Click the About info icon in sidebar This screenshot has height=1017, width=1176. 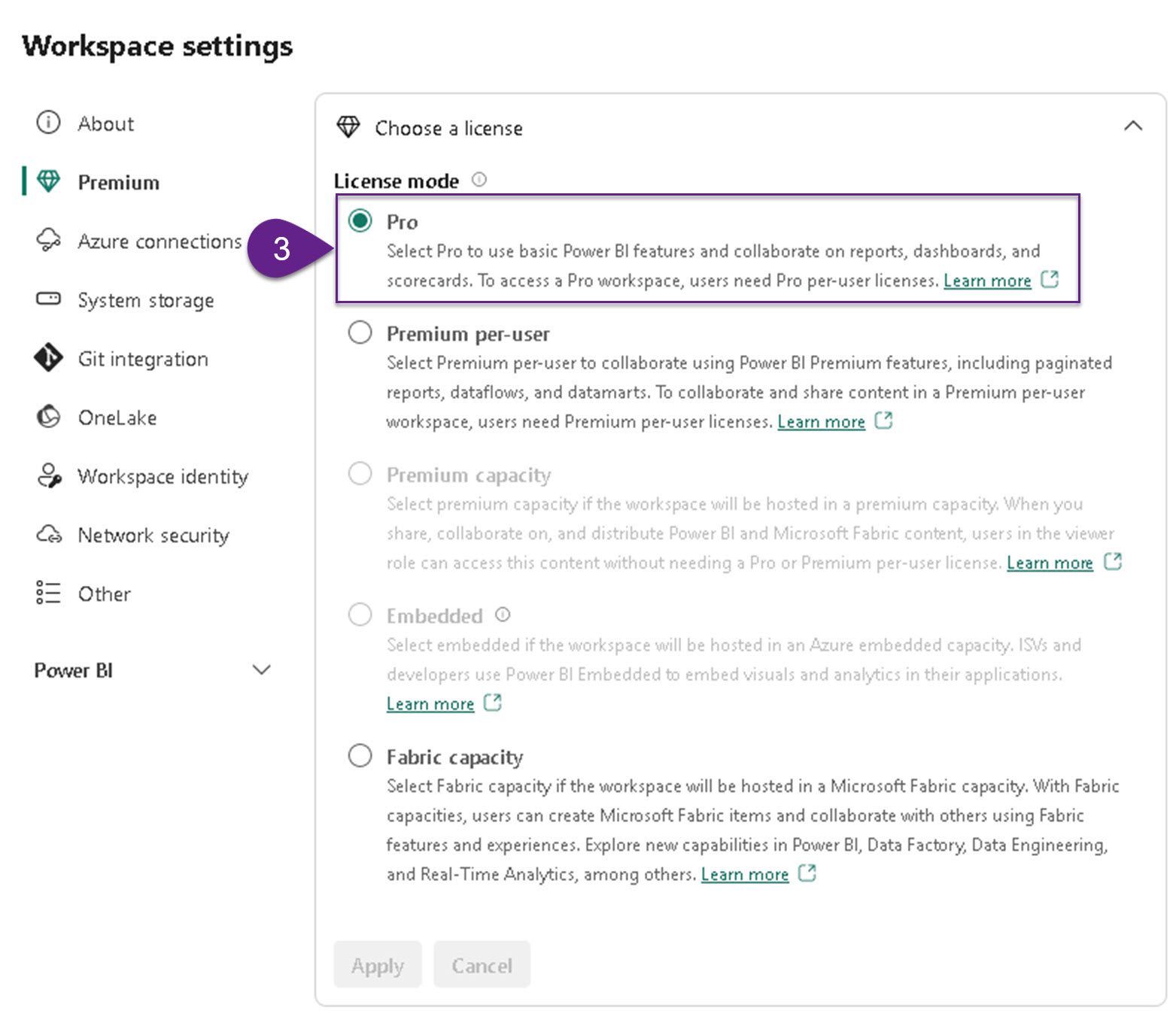(x=48, y=122)
